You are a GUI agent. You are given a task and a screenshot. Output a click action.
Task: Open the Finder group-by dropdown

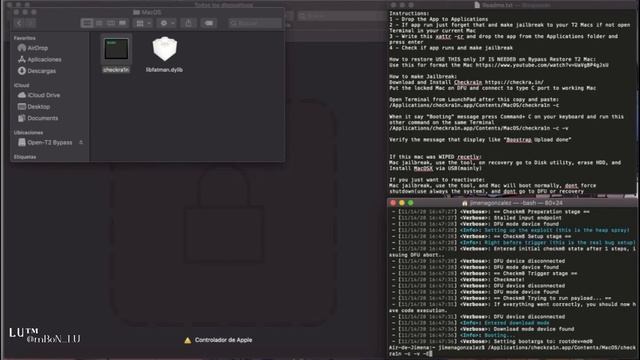click(143, 23)
